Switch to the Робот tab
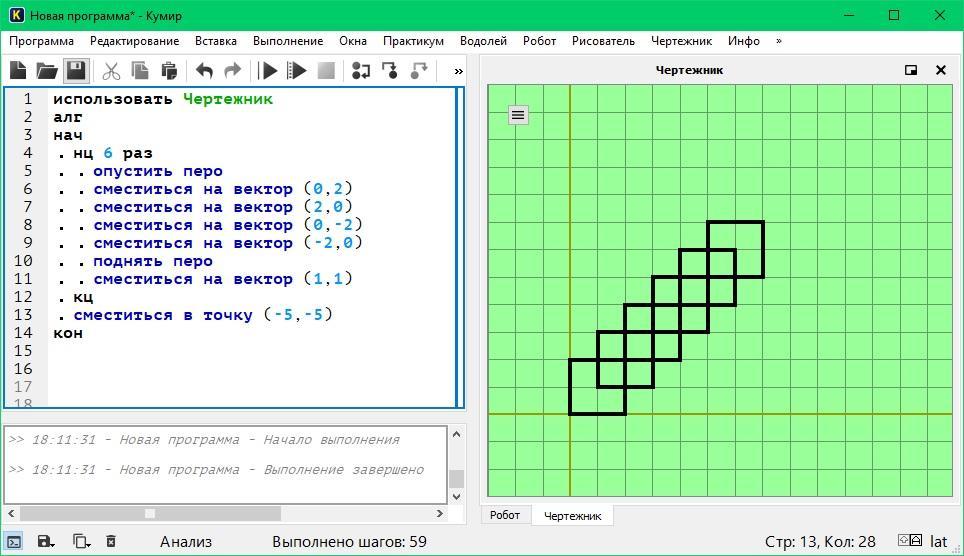This screenshot has height=556, width=964. (505, 516)
